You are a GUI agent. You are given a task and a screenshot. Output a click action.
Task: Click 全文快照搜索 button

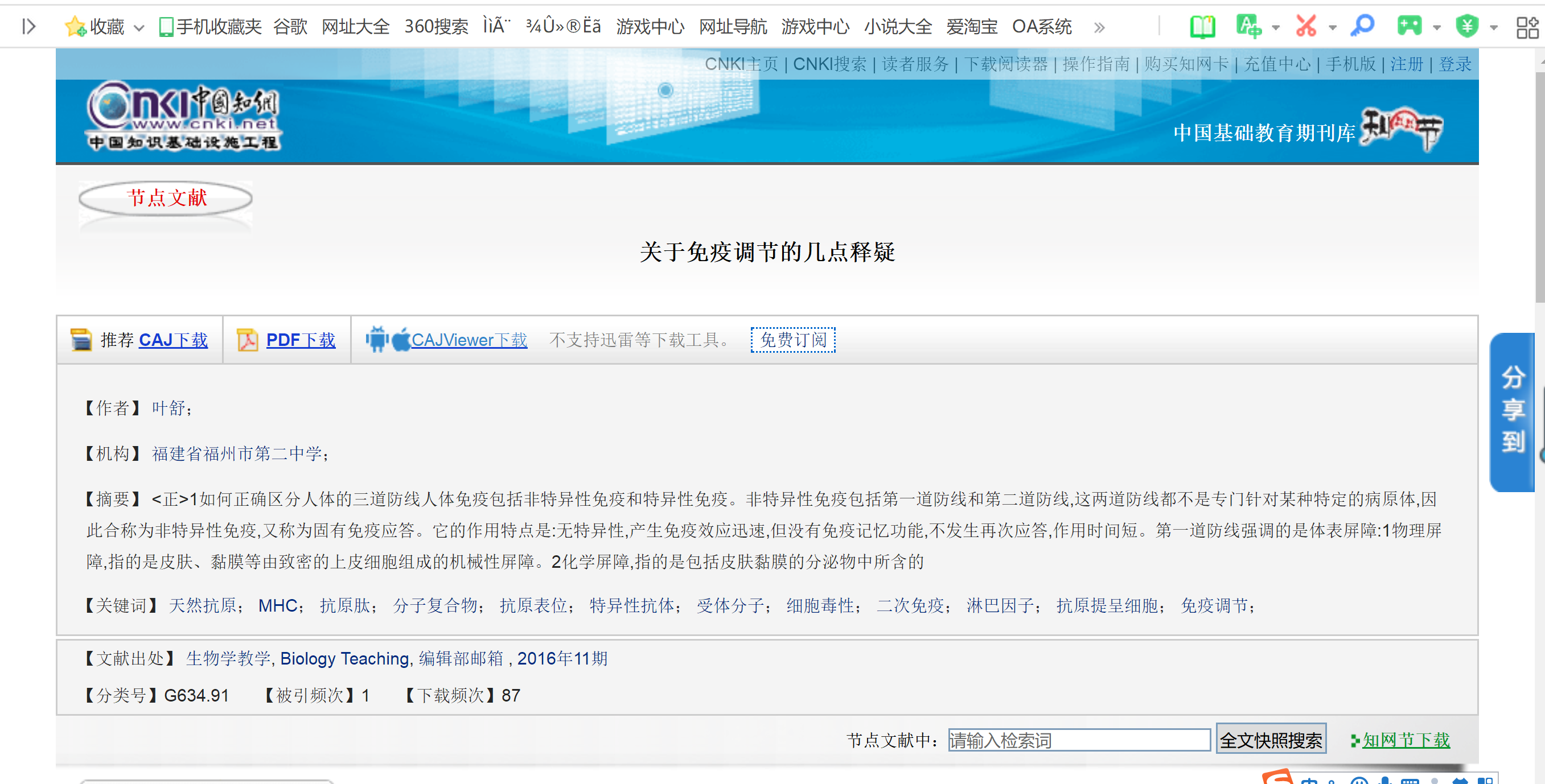(1270, 740)
